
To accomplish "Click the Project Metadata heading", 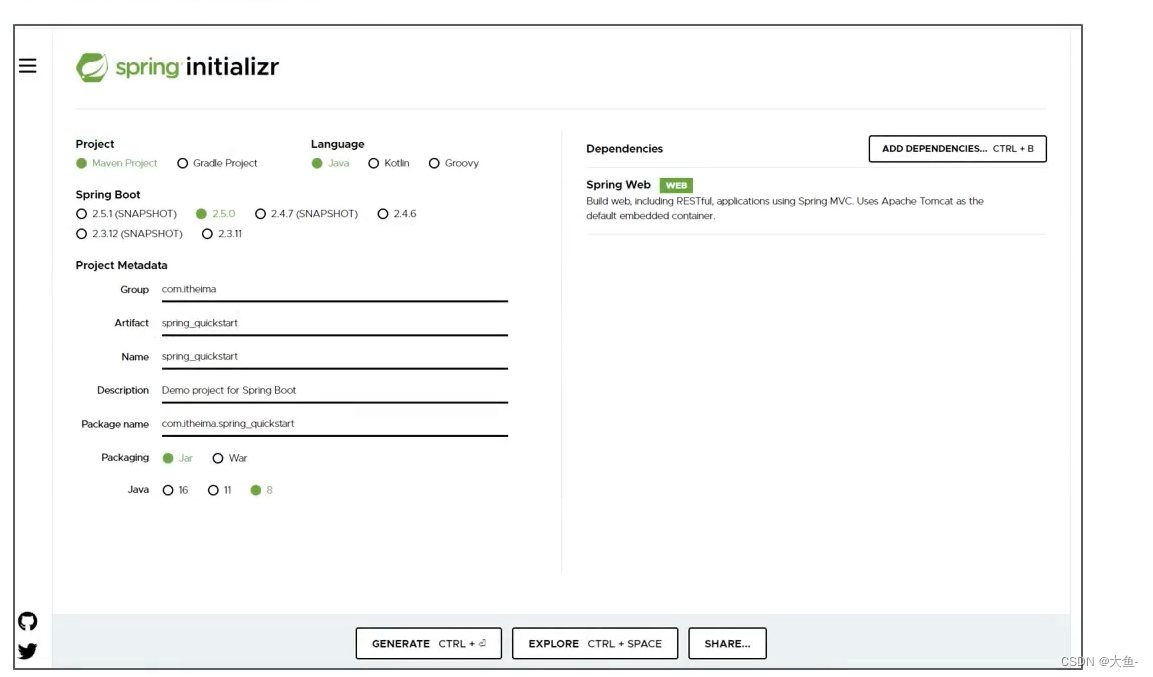I will pos(121,265).
